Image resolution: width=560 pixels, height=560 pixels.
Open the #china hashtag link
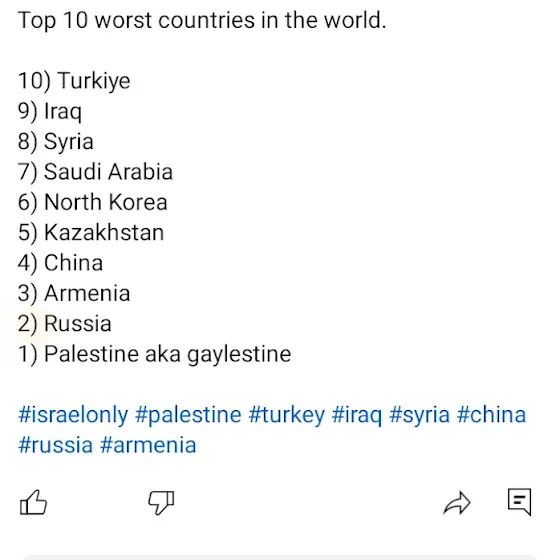(x=491, y=415)
